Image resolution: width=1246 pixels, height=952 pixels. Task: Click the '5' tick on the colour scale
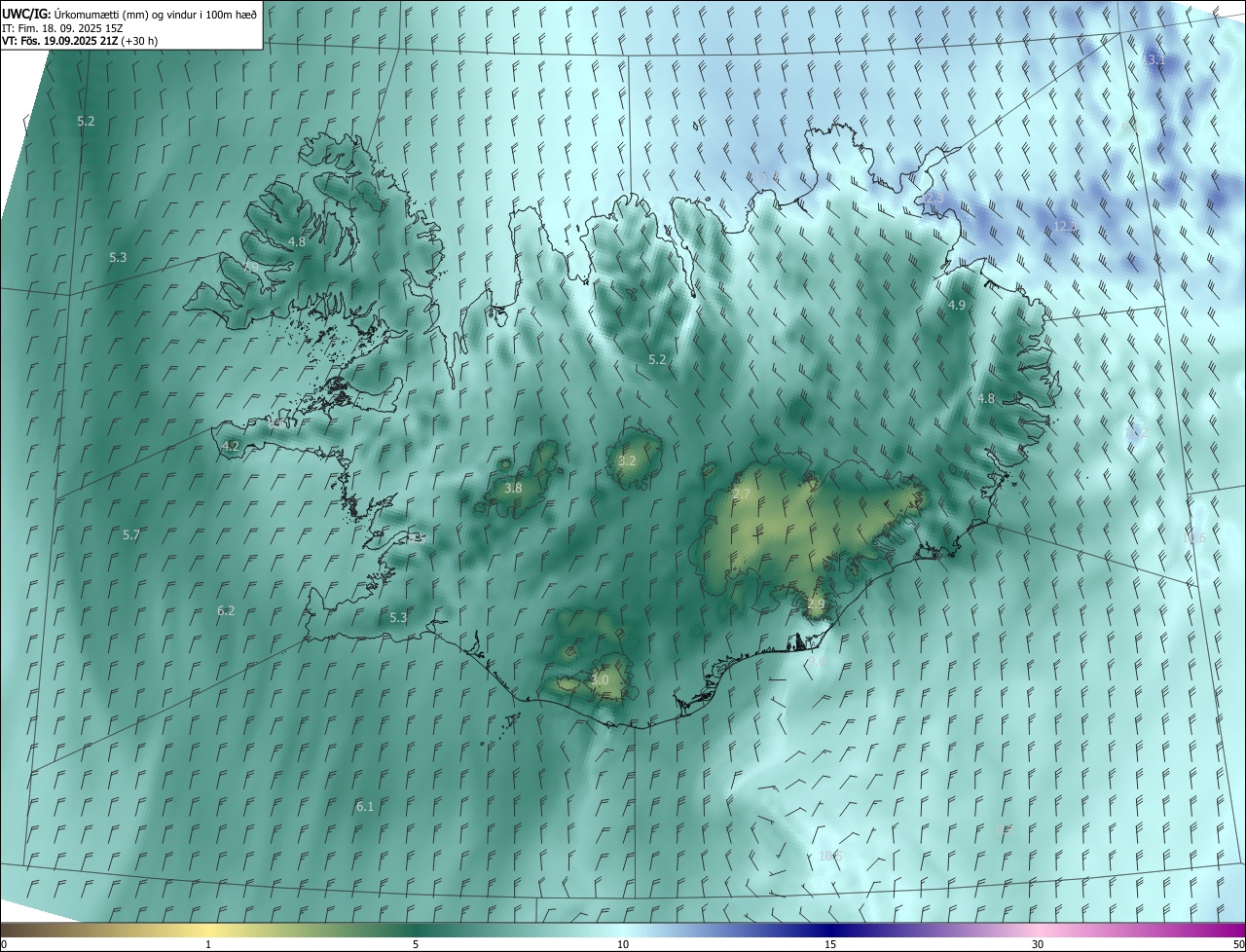[416, 944]
